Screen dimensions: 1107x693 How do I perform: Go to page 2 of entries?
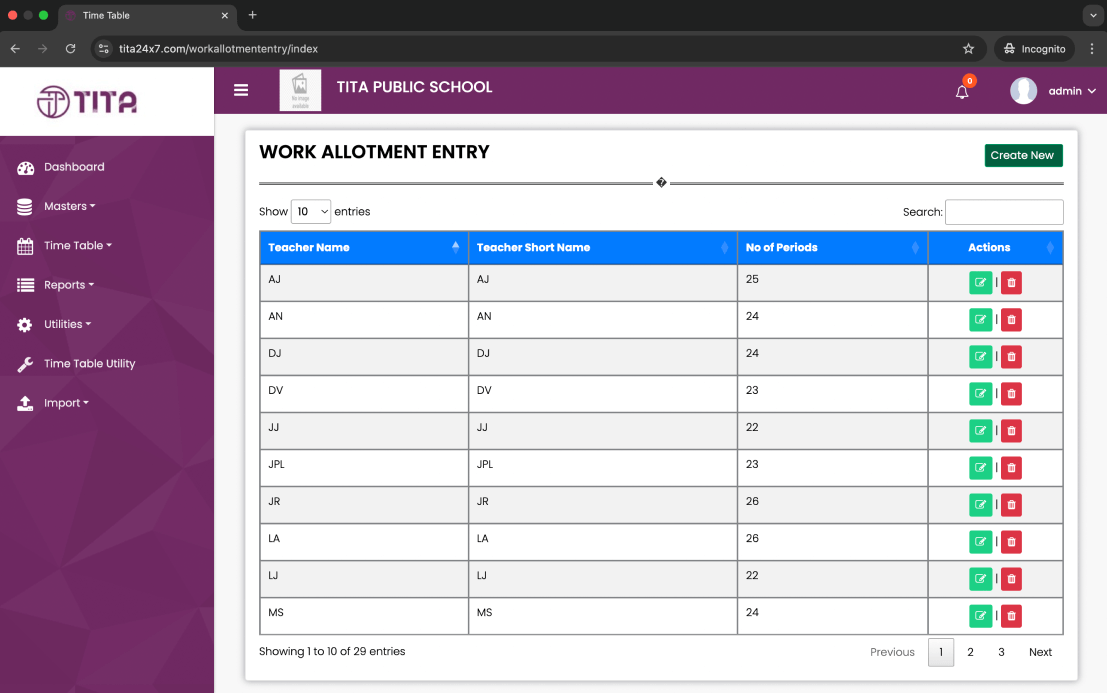970,652
